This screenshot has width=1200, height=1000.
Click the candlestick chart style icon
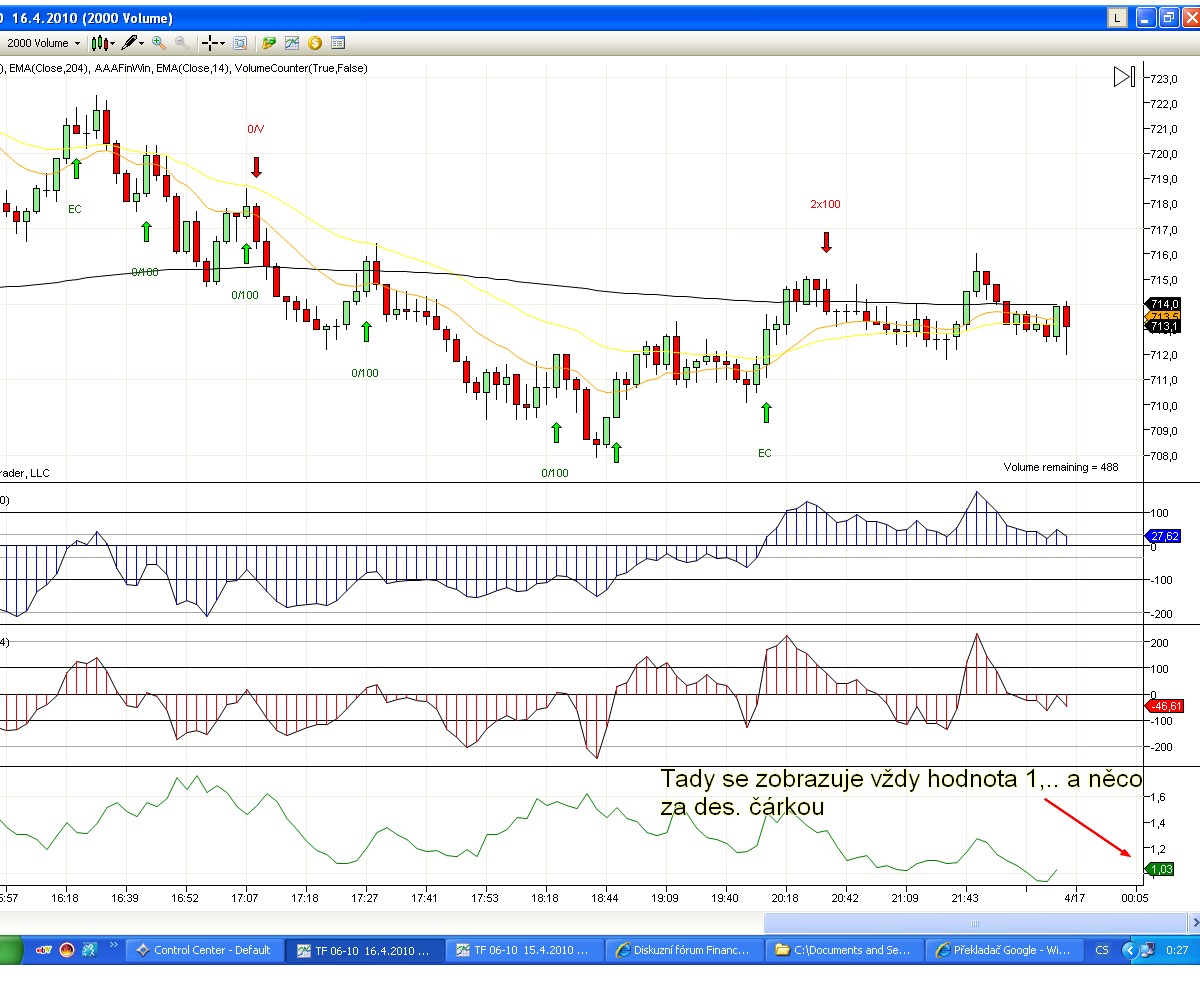(99, 43)
